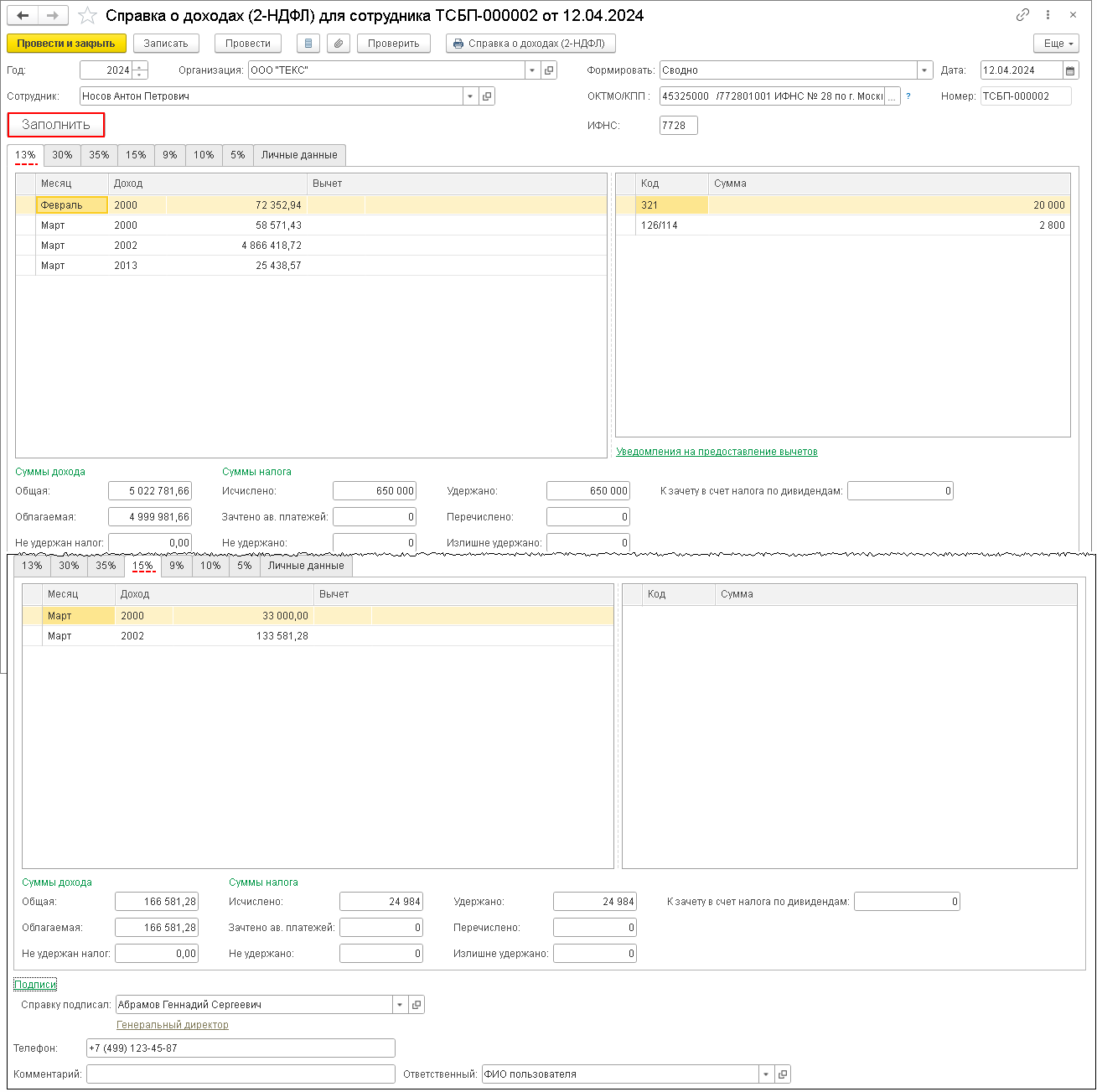Click Заполнить button

click(56, 125)
